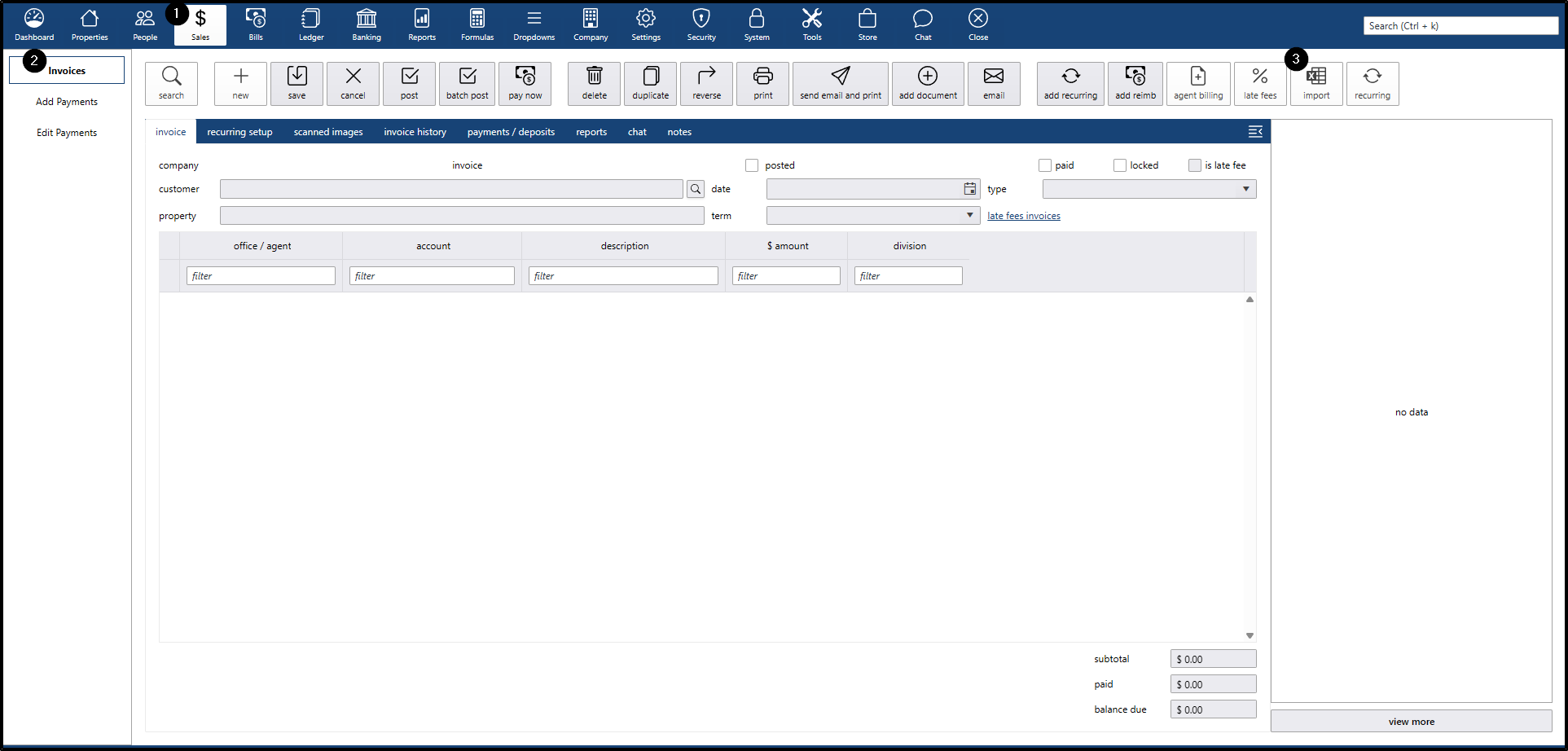Open the Company module

591,25
